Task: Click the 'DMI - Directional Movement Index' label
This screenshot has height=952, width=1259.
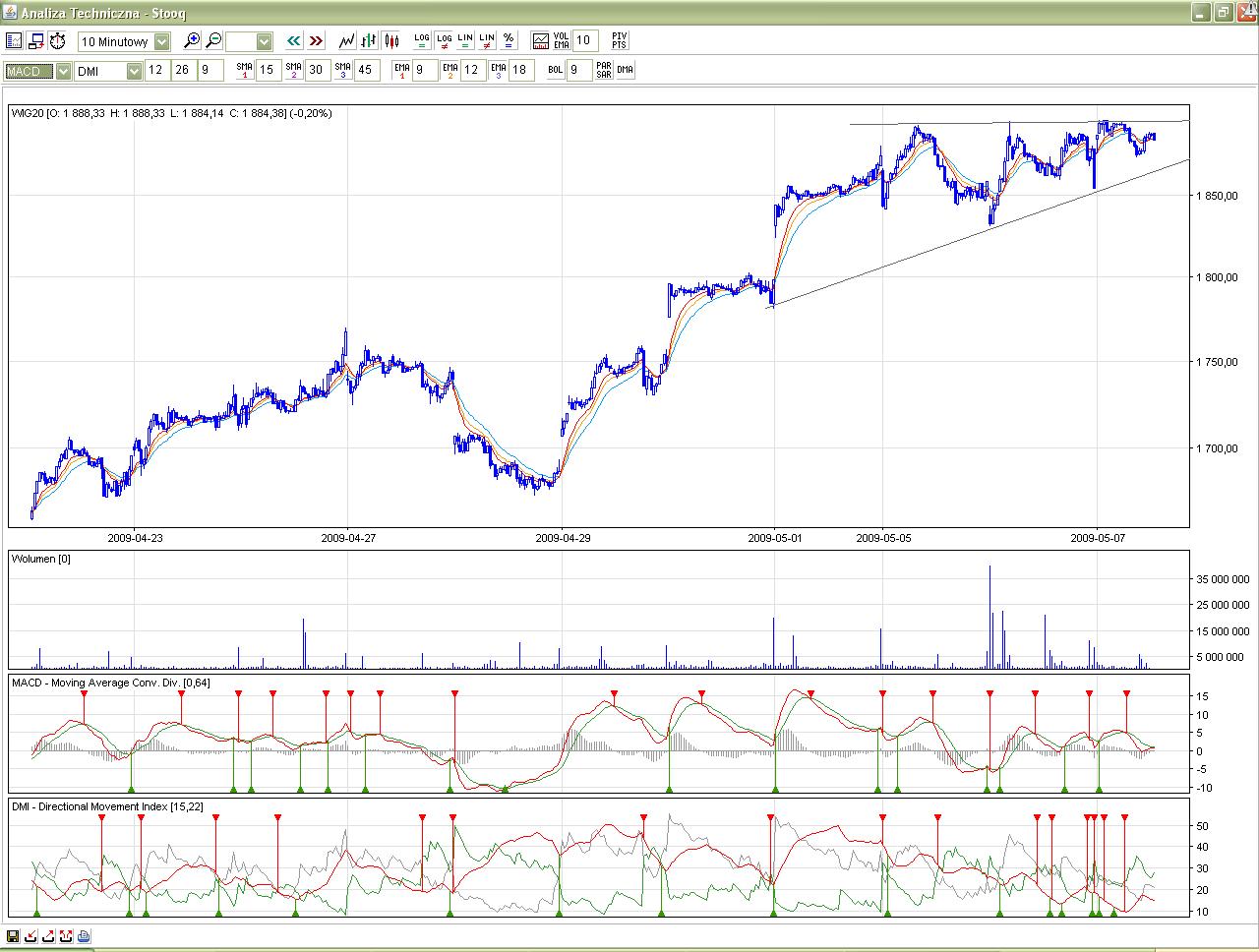Action: [x=108, y=807]
